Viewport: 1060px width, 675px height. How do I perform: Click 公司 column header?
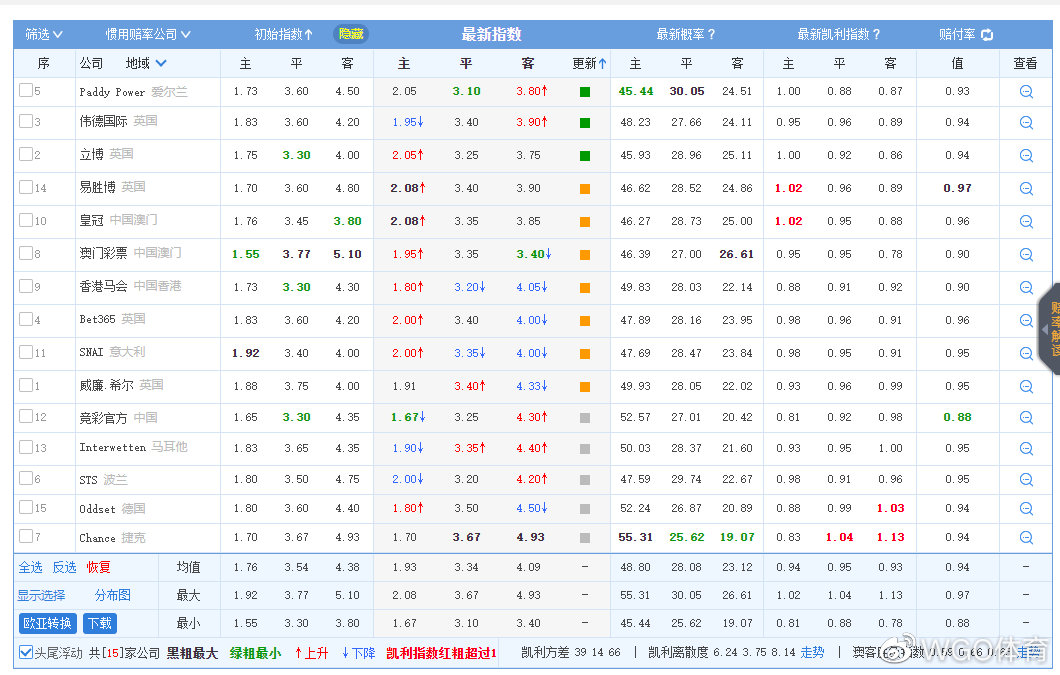coord(91,64)
